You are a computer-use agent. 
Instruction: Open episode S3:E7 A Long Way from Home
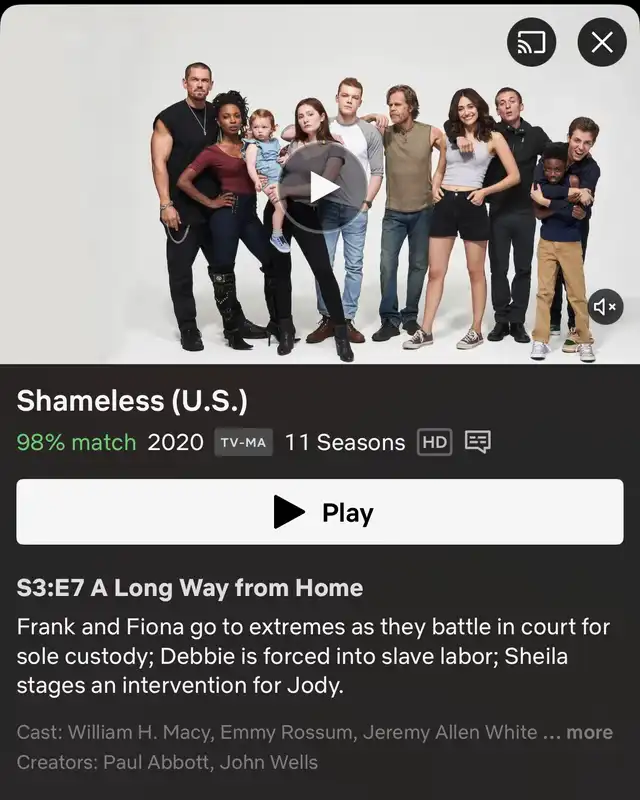pyautogui.click(x=190, y=588)
